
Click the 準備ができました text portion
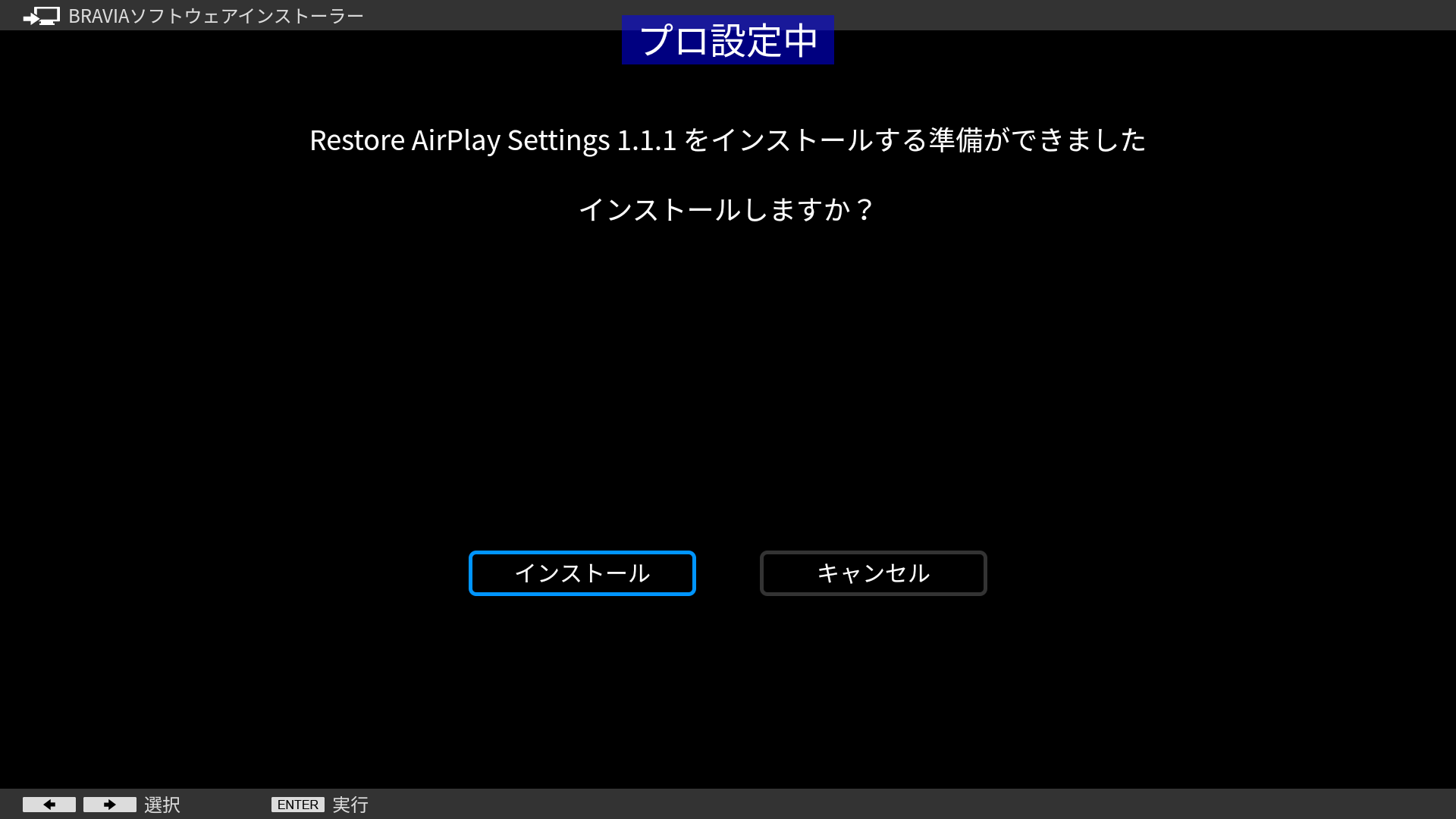pyautogui.click(x=1037, y=140)
